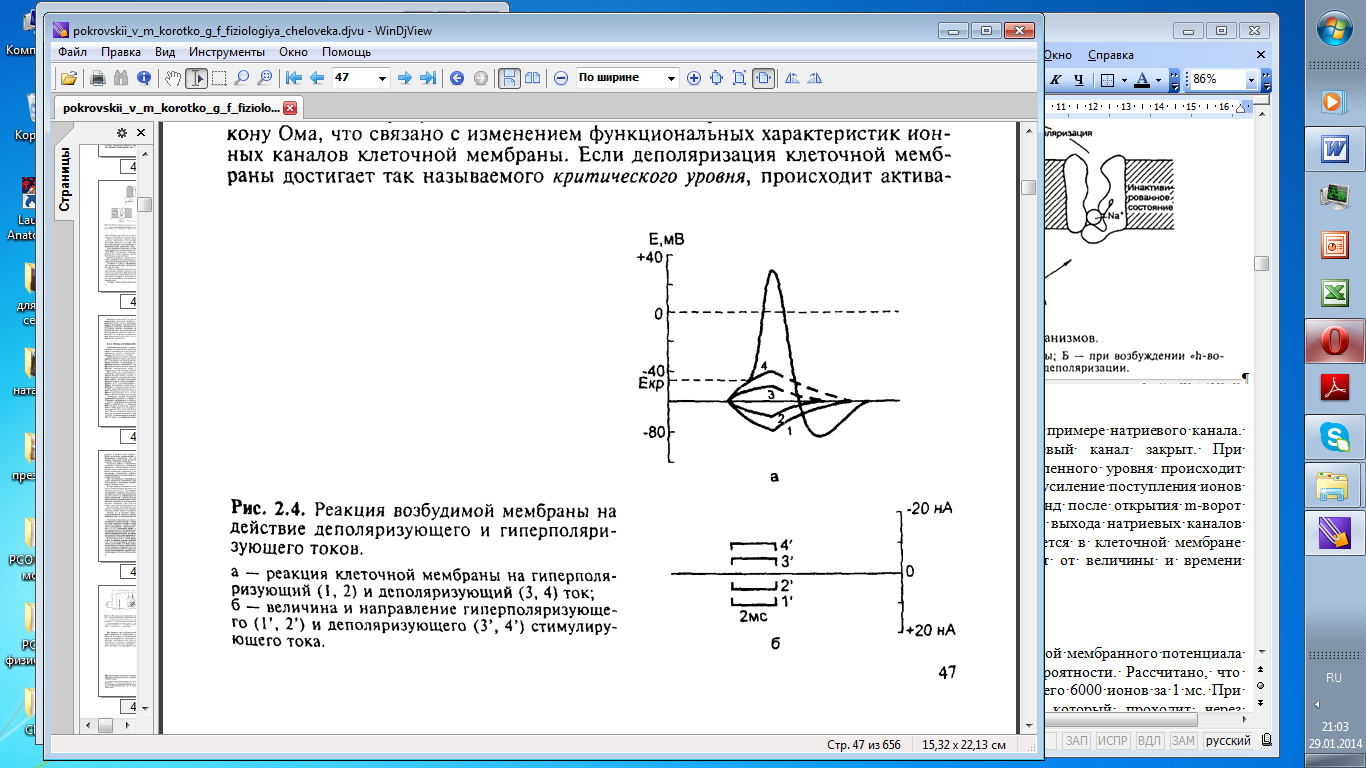The height and width of the screenshot is (768, 1366).
Task: Click the Windows Start orb
Action: pyautogui.click(x=1333, y=29)
